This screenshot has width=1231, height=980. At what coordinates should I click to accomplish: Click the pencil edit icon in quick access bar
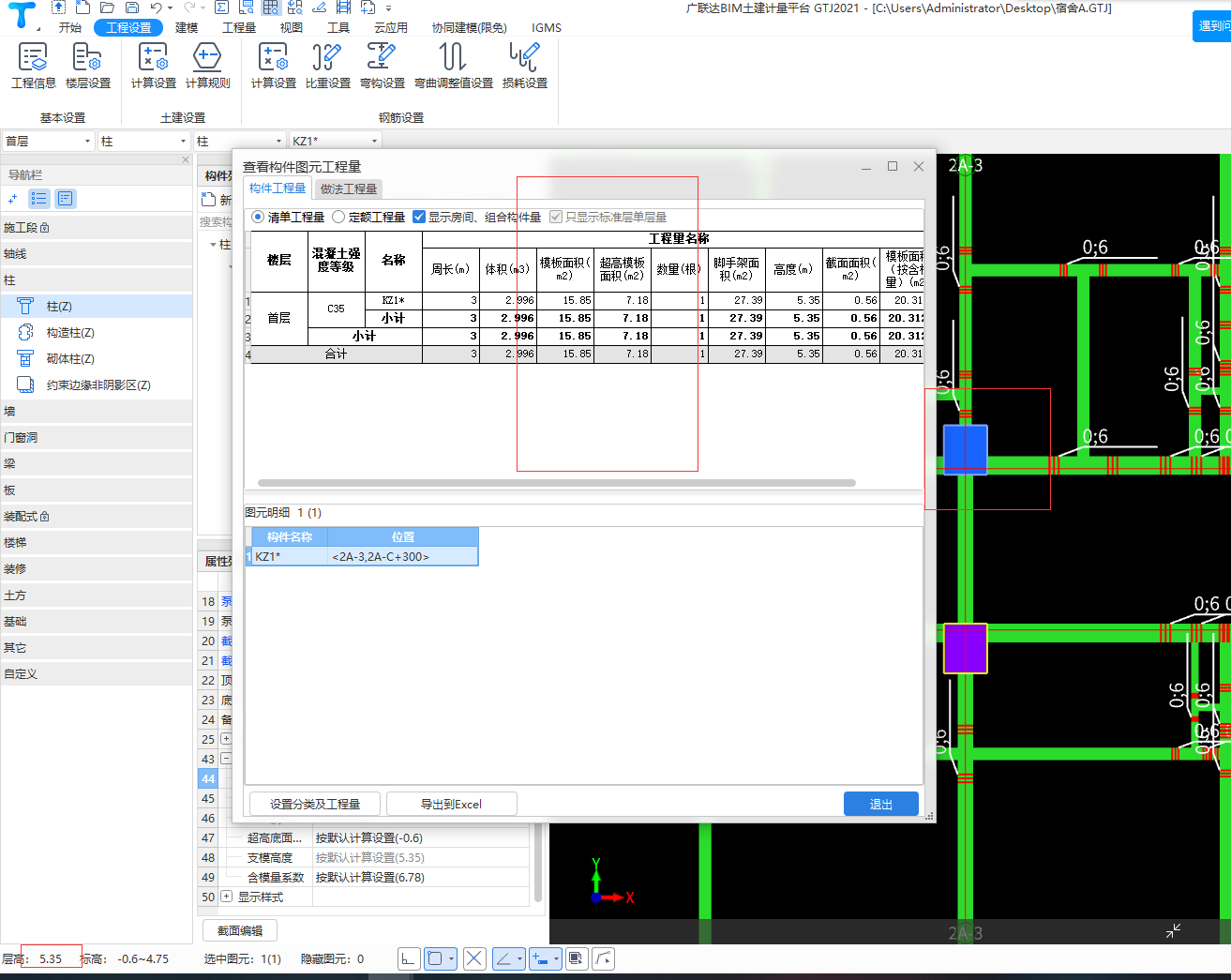319,8
